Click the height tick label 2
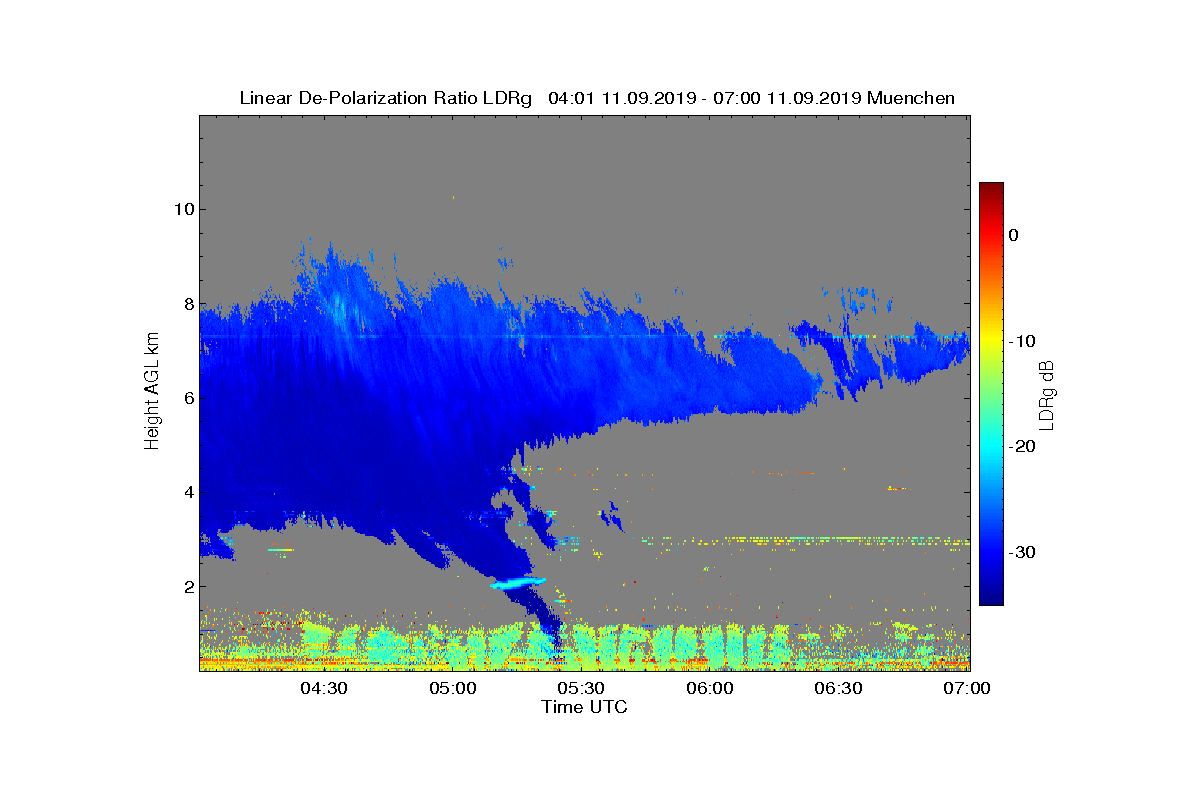Screen dimensions: 1200x800 click(187, 587)
